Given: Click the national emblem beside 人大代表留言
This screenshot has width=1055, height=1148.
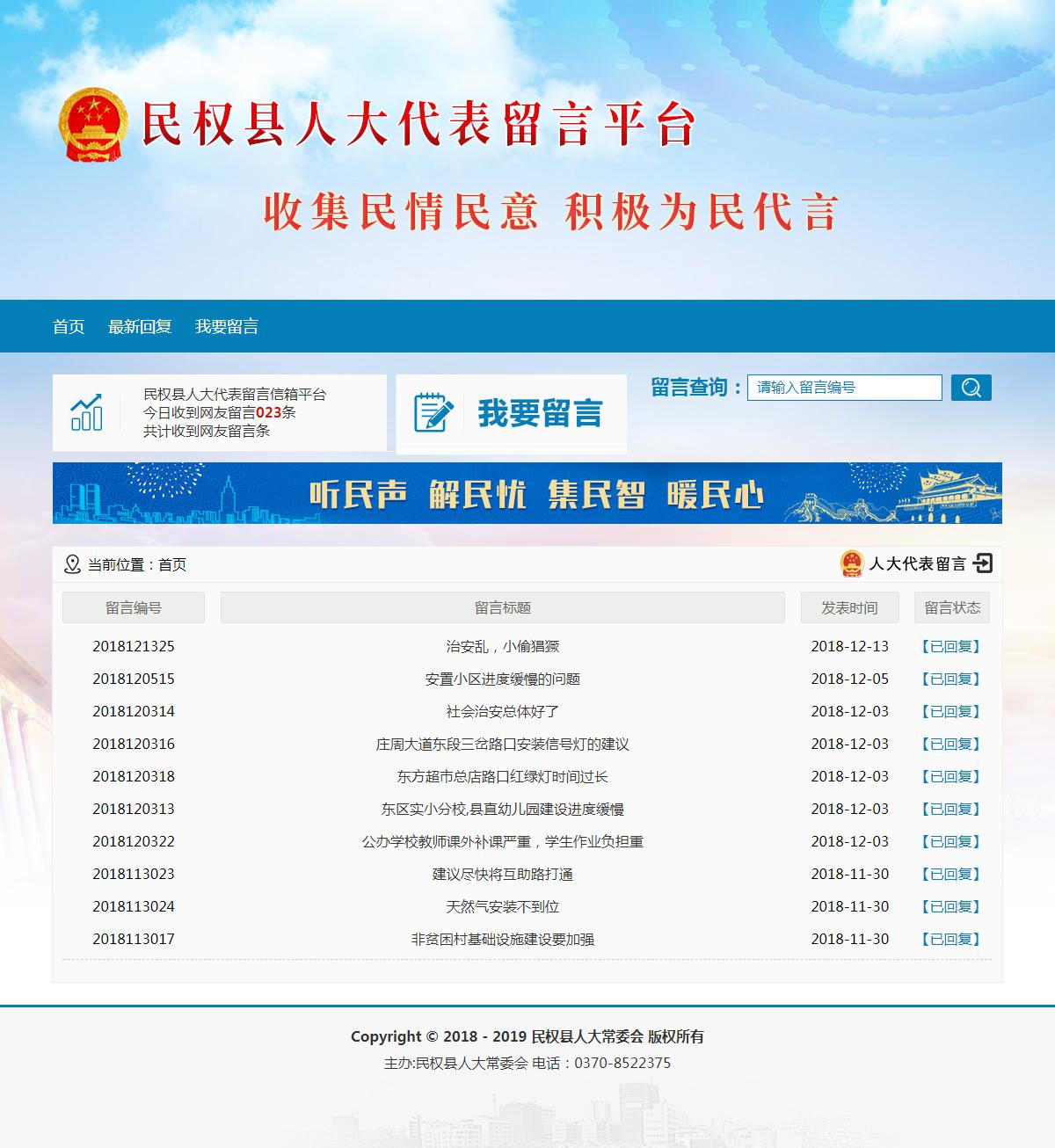Looking at the screenshot, I should (851, 565).
